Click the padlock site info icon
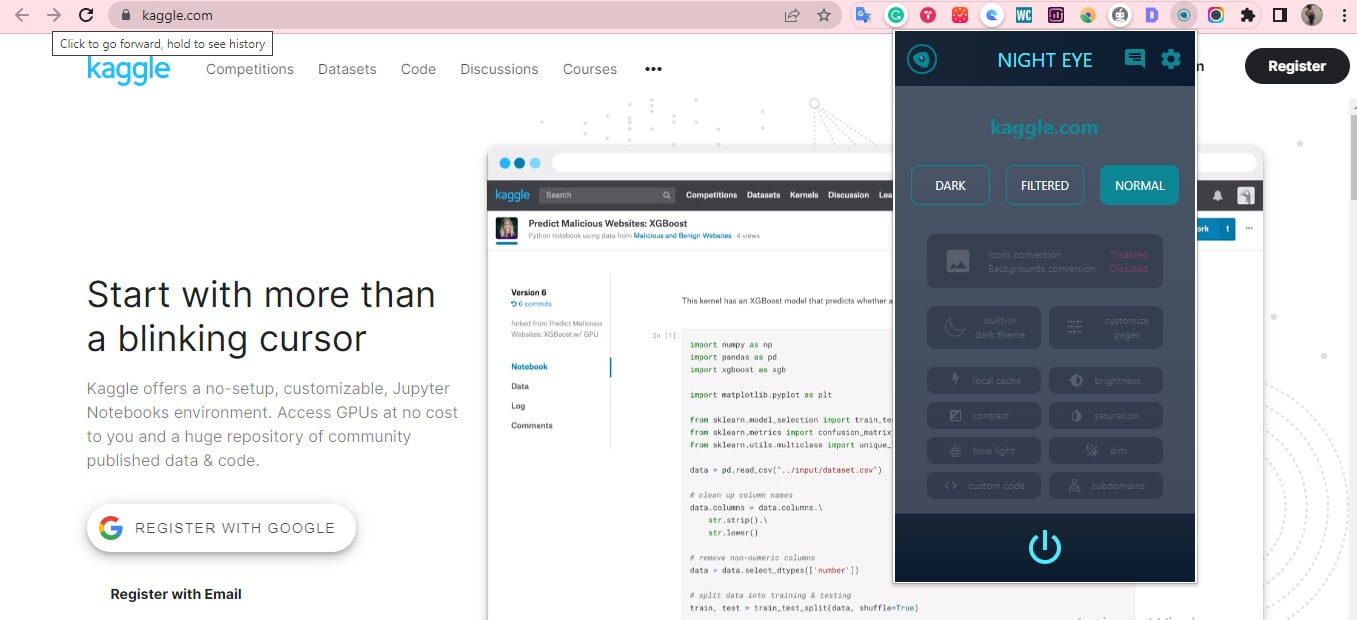The height and width of the screenshot is (620, 1357). coord(126,15)
